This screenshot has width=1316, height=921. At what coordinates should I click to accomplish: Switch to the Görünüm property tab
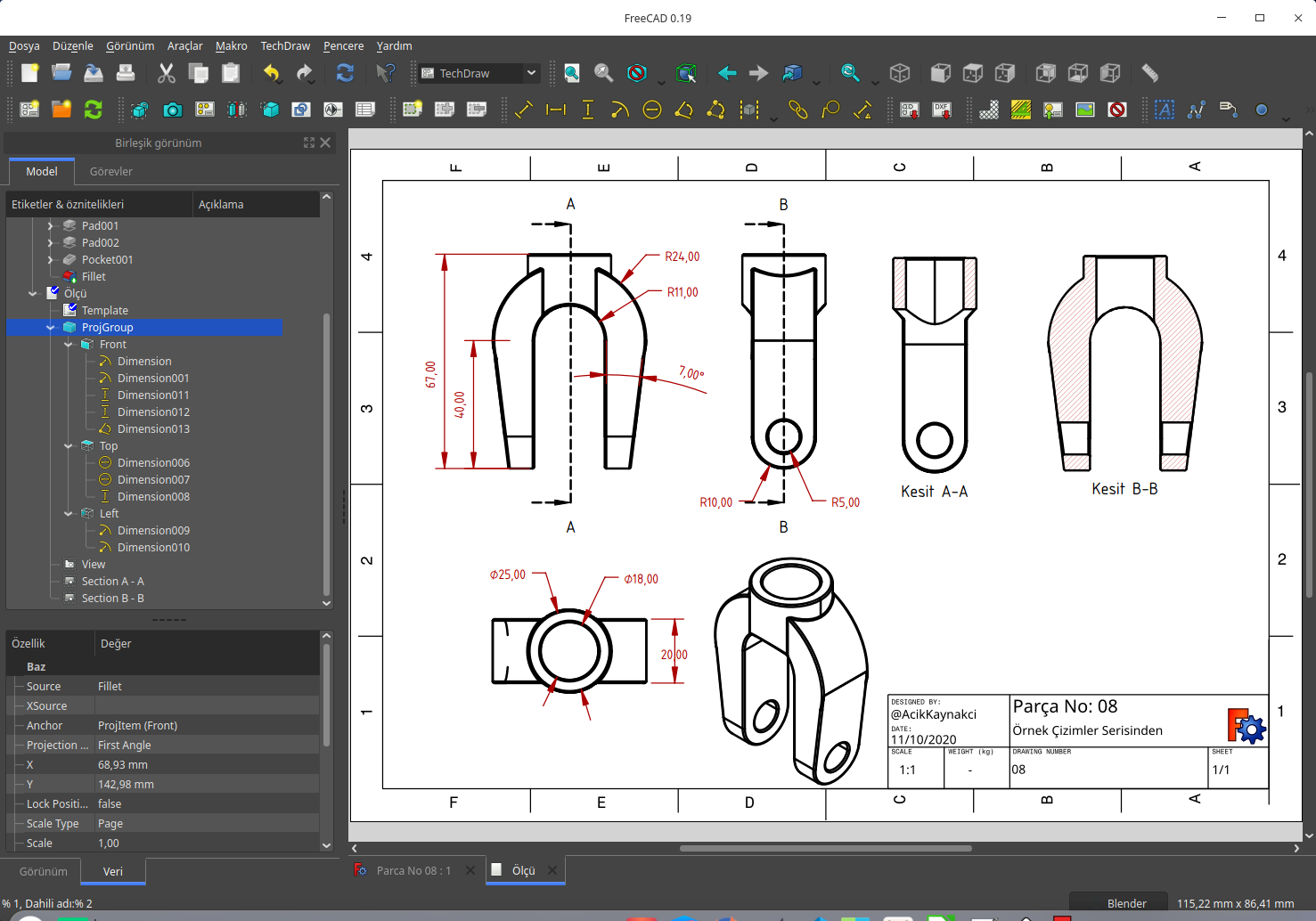click(x=43, y=871)
